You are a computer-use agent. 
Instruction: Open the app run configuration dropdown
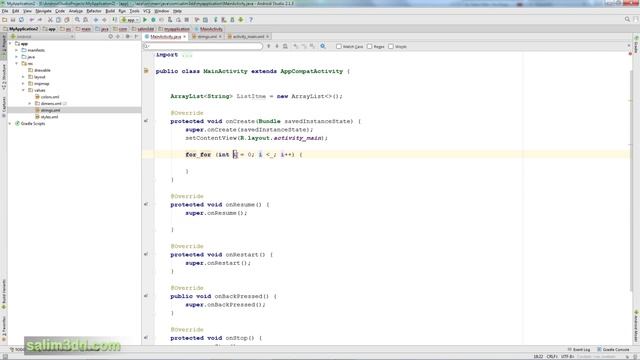(130, 20)
